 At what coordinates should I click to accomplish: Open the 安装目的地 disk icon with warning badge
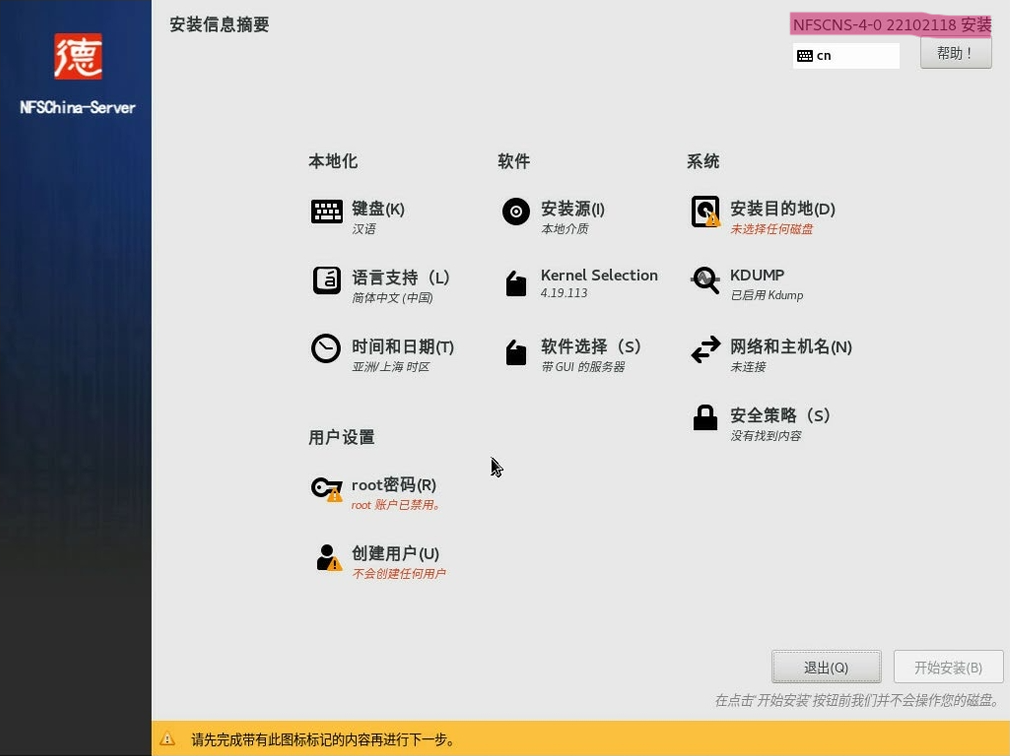tap(705, 210)
